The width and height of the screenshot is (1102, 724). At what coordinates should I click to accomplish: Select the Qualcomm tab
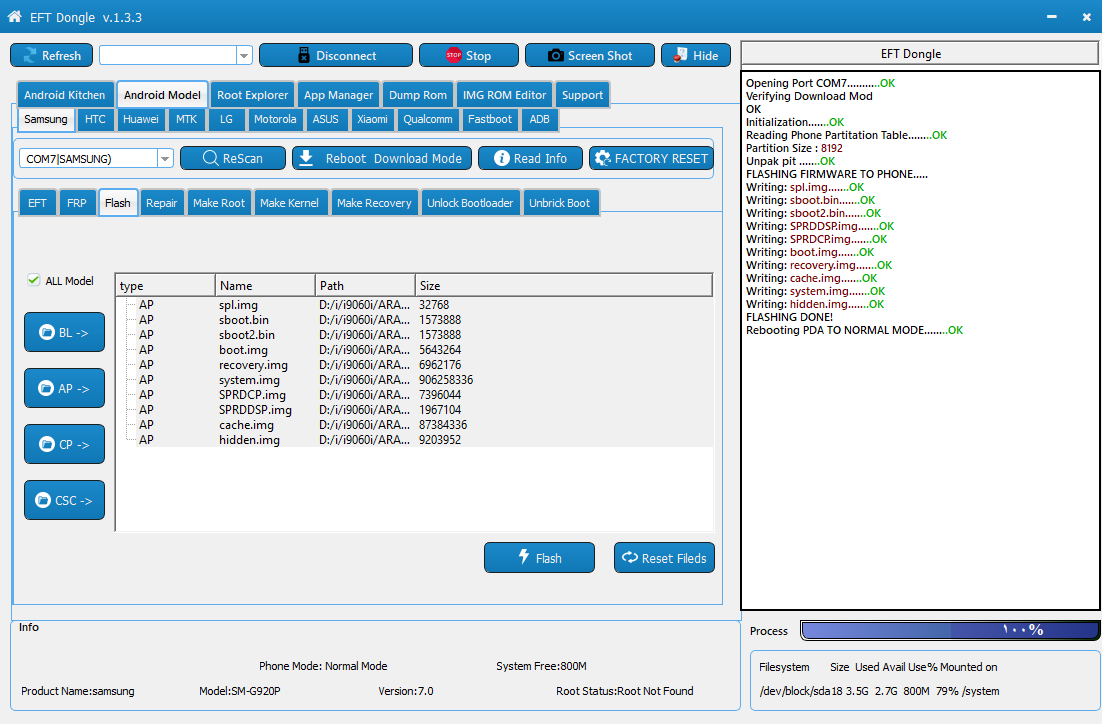[428, 119]
